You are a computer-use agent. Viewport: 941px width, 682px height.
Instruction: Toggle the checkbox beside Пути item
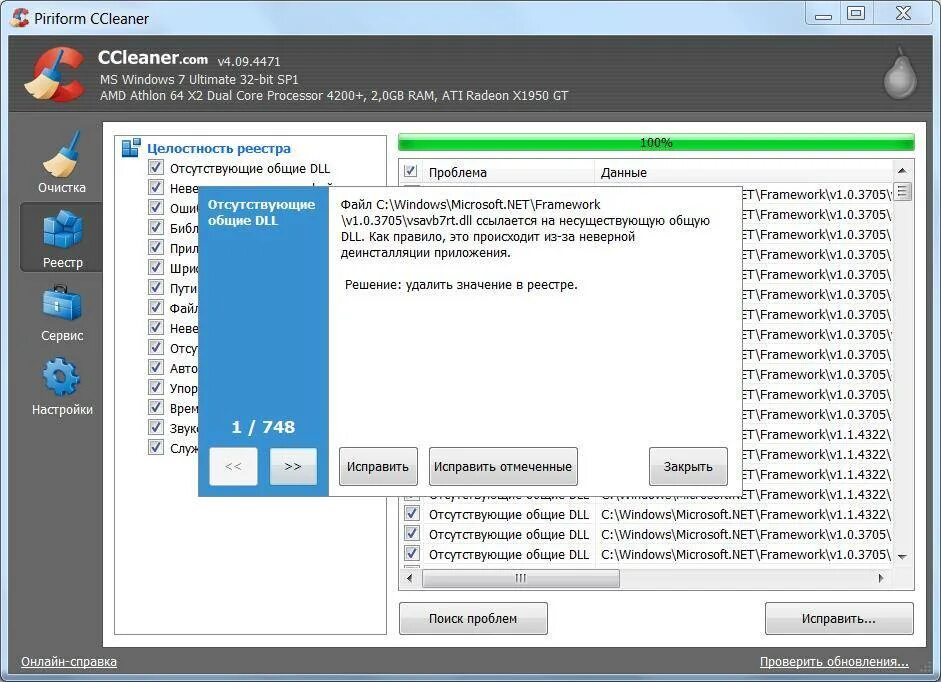[x=155, y=288]
